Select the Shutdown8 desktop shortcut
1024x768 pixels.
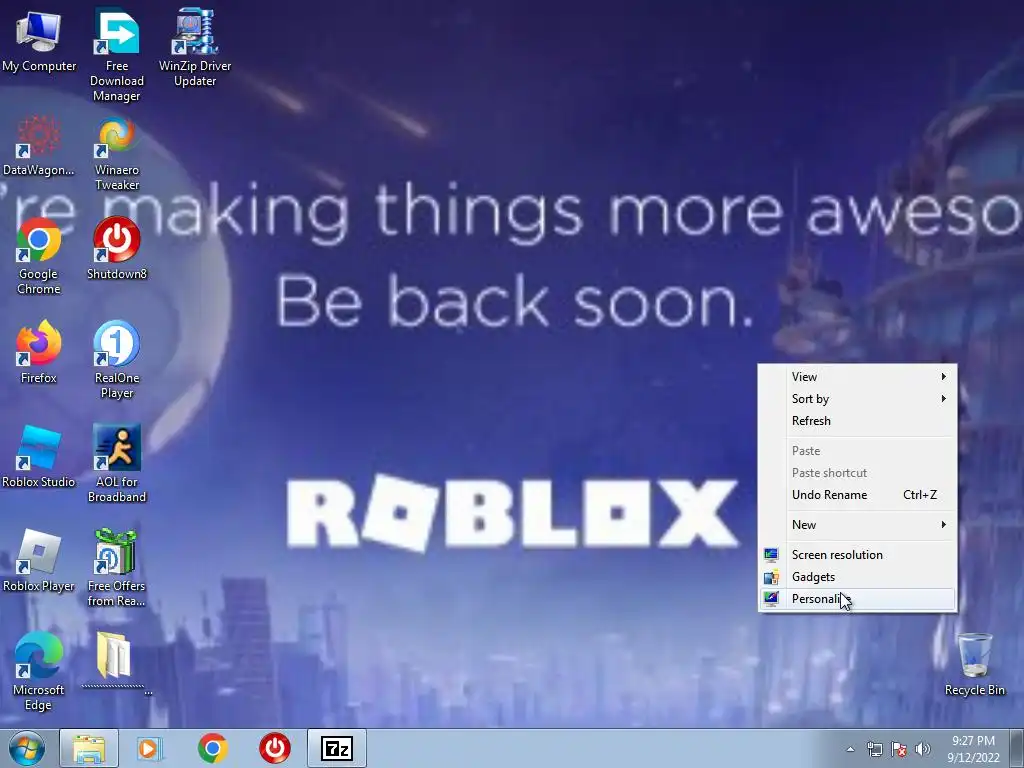[x=117, y=249]
